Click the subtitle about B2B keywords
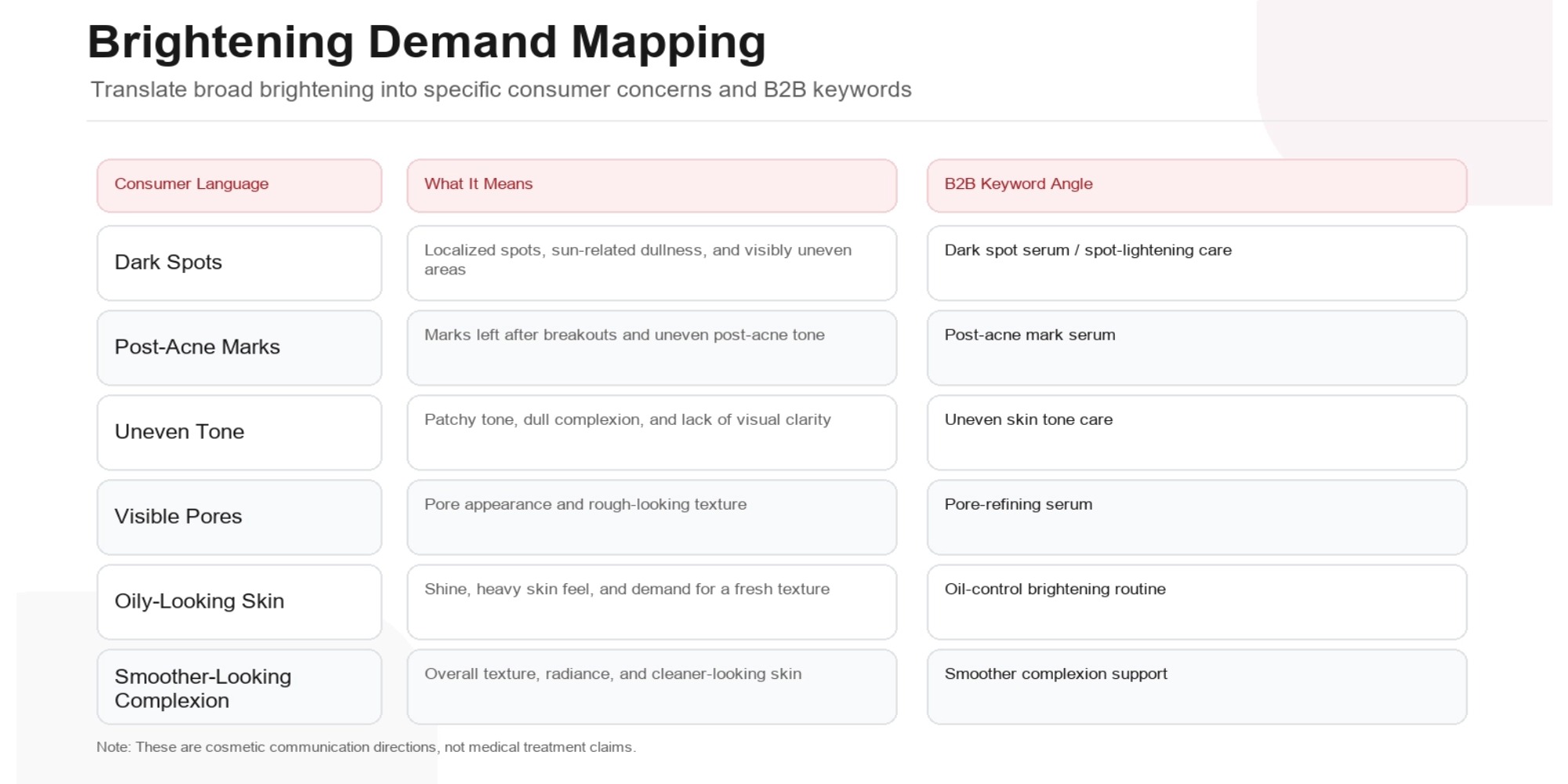This screenshot has width=1568, height=784. point(501,90)
